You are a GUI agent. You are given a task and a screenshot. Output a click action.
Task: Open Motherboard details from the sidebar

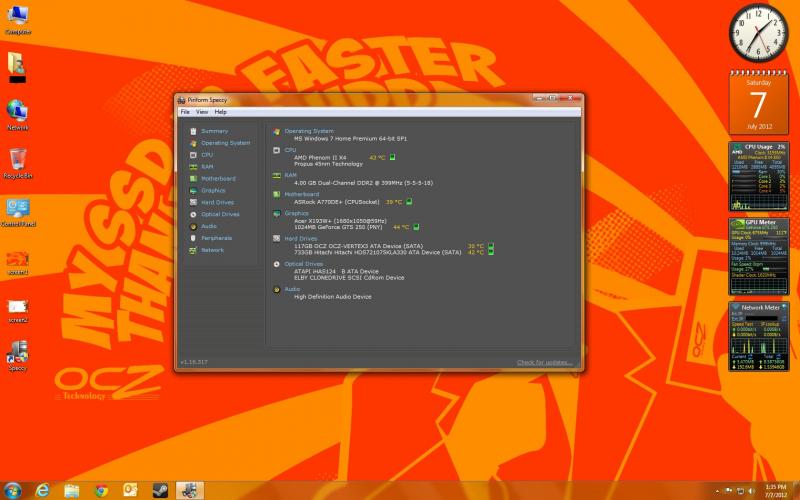point(218,179)
